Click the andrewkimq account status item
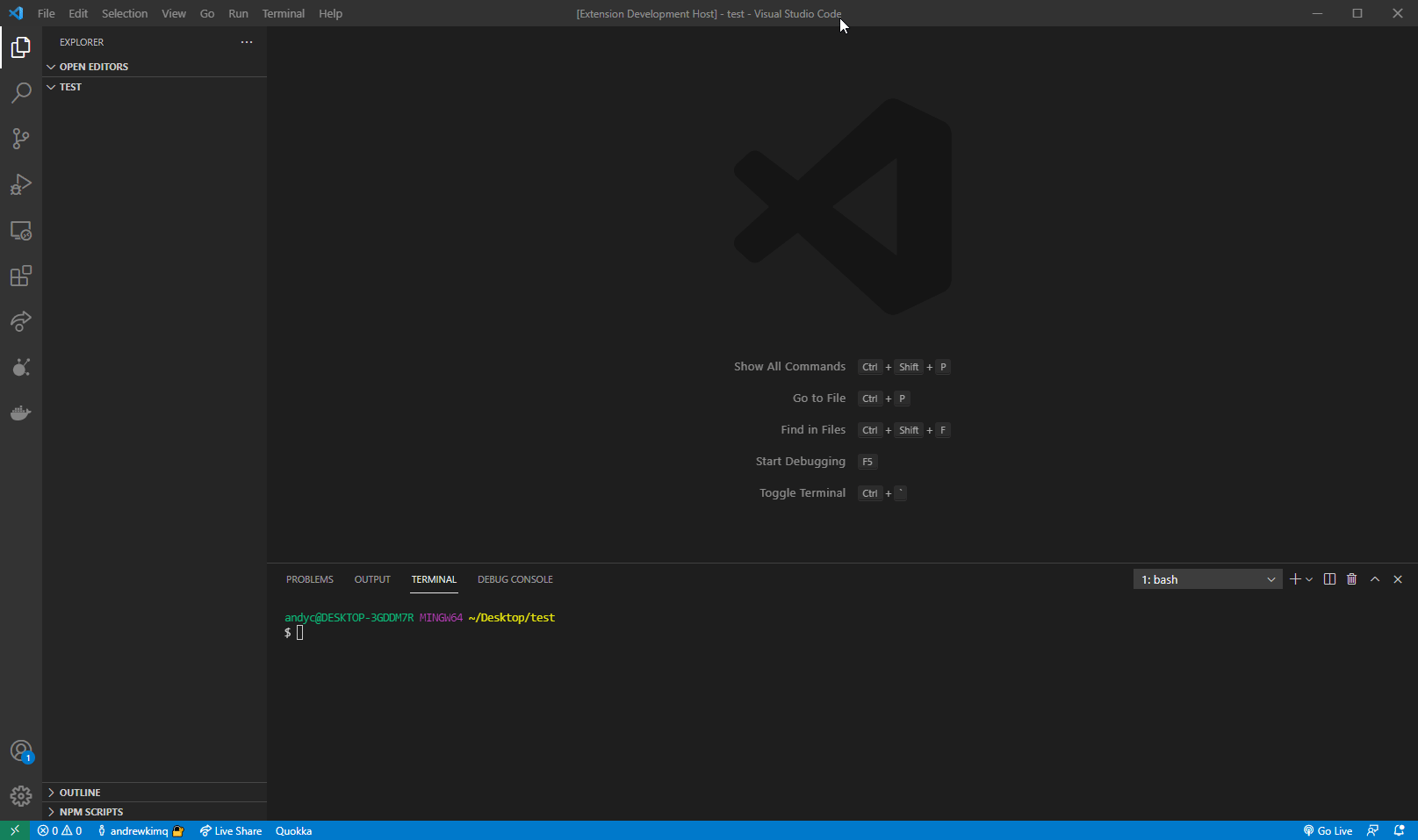 pyautogui.click(x=140, y=830)
